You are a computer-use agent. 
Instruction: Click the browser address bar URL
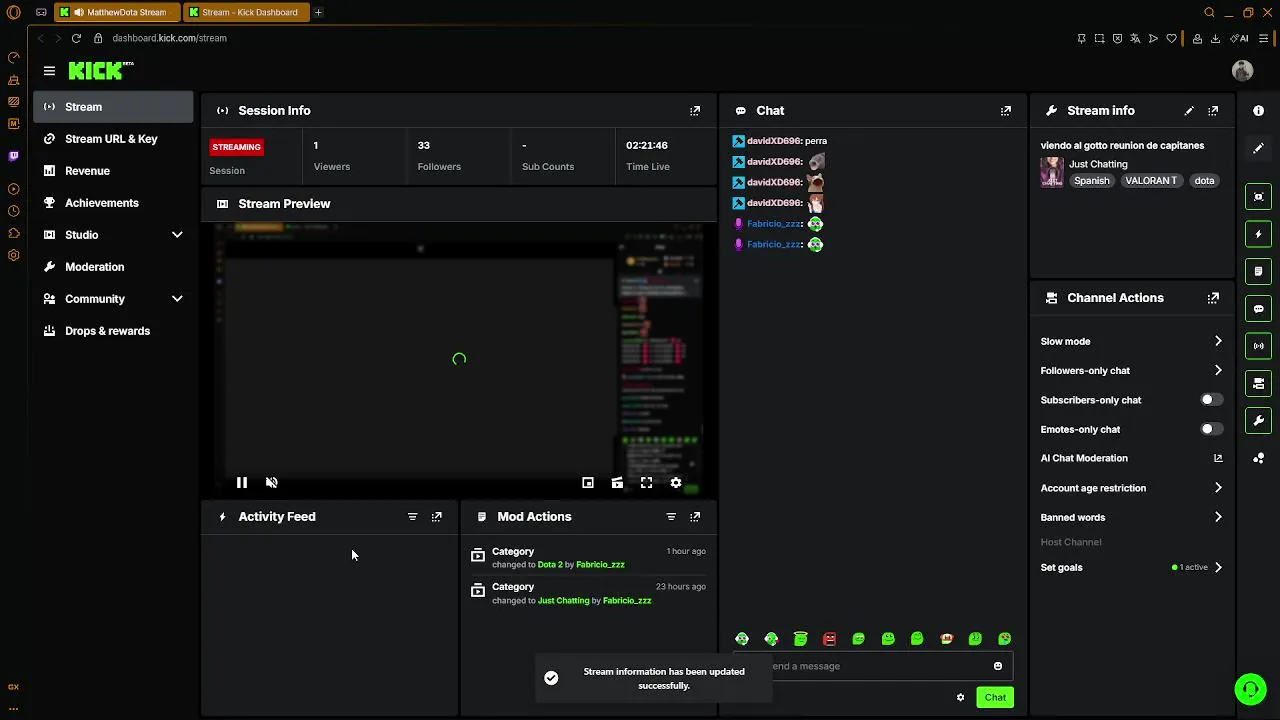click(x=170, y=38)
